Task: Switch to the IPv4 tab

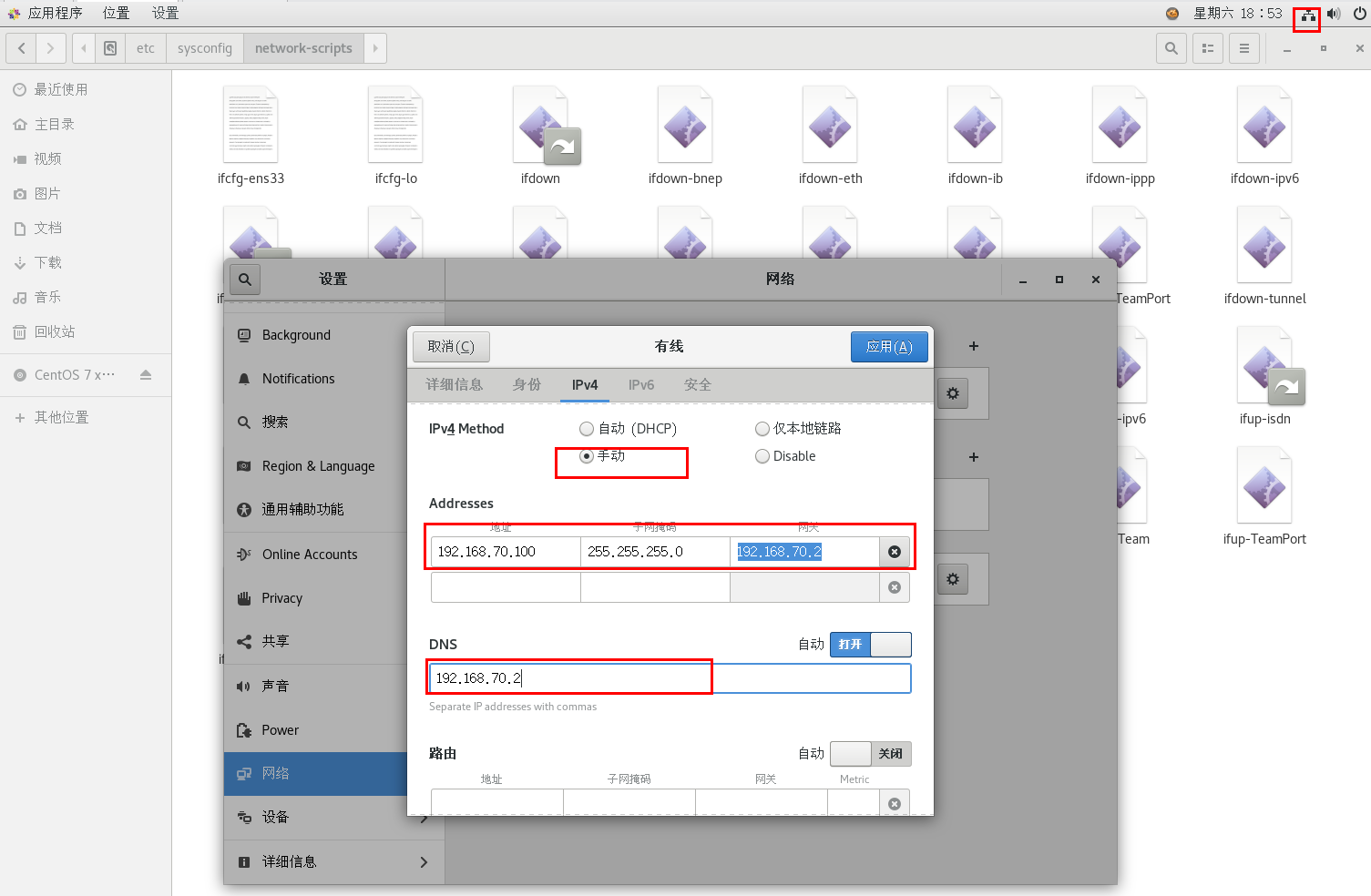Action: coord(585,385)
